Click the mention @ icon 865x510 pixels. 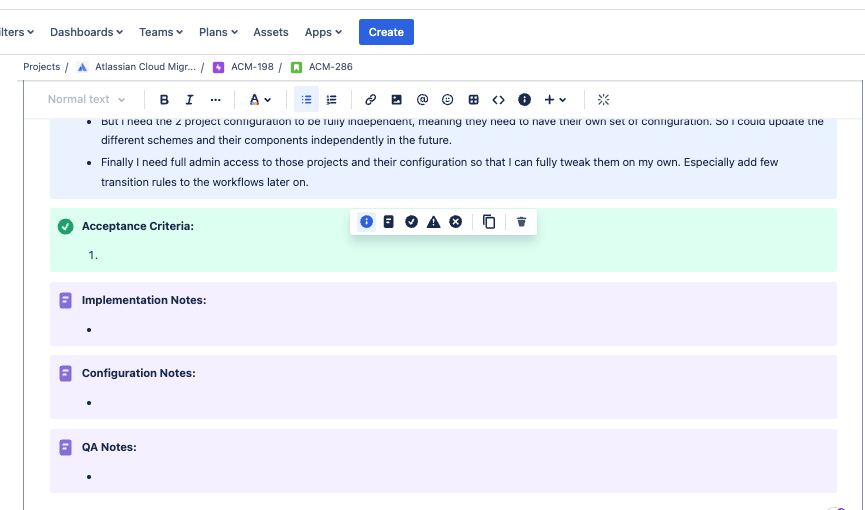click(x=422, y=100)
